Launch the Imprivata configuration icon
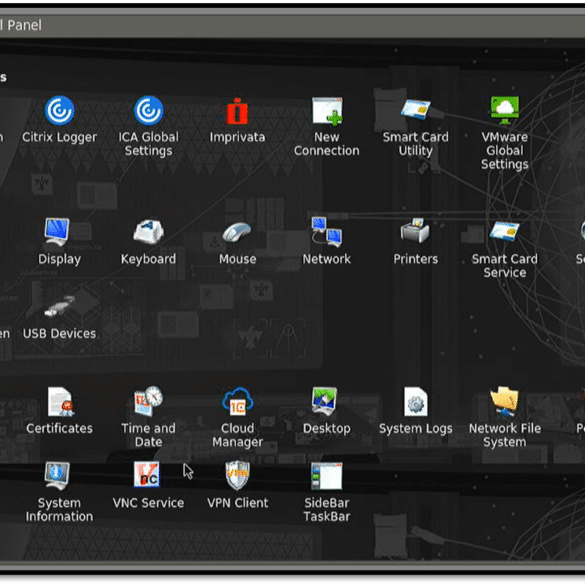 [237, 111]
